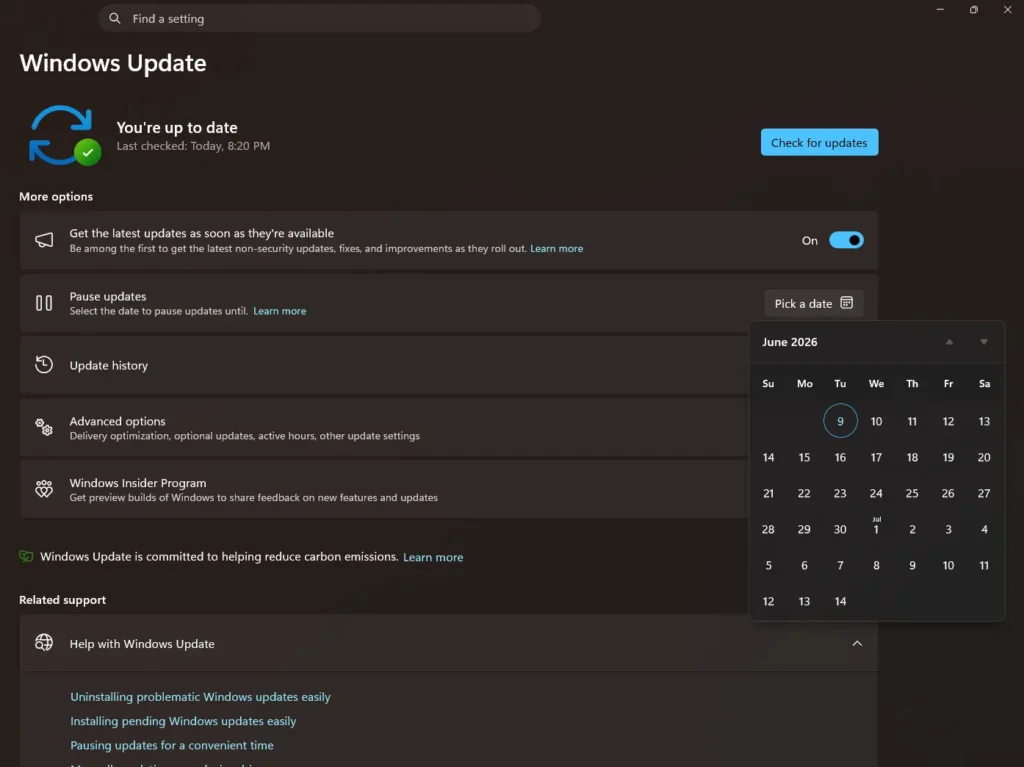
Task: Collapse Help with Windows Update section
Action: tap(857, 644)
